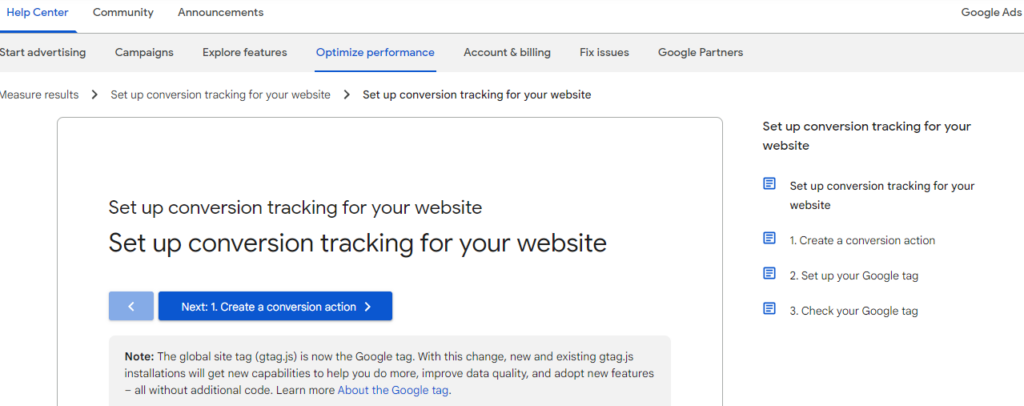This screenshot has height=406, width=1024.
Task: Open the Google Partners menu item
Action: [700, 52]
